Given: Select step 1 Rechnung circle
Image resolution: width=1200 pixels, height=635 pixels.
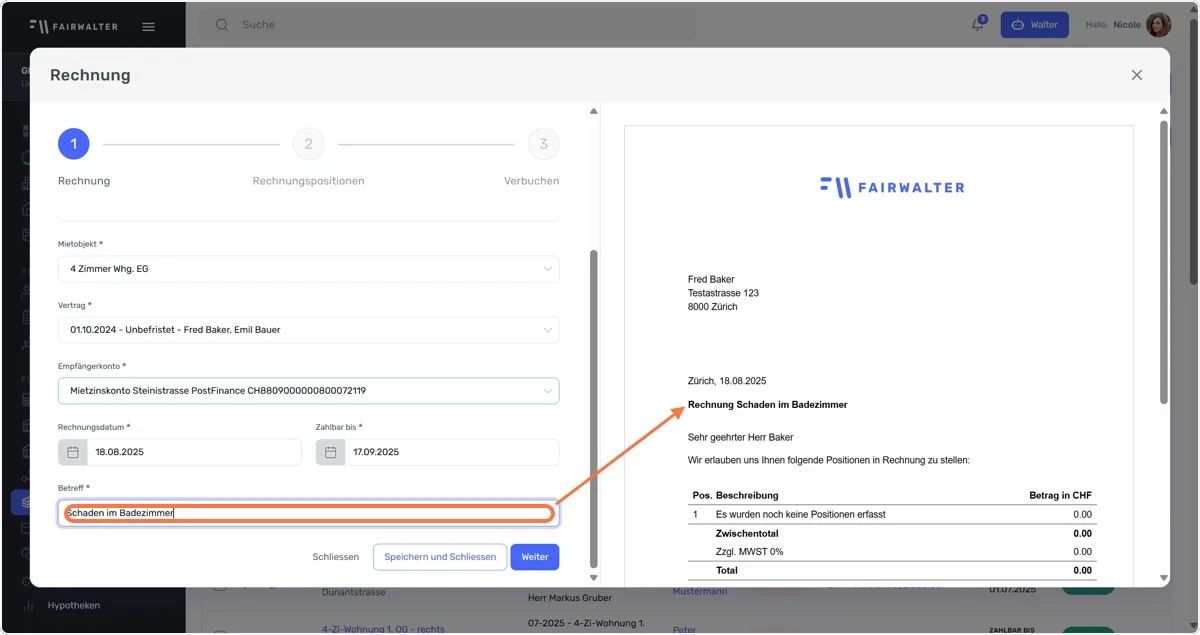Looking at the screenshot, I should (74, 144).
